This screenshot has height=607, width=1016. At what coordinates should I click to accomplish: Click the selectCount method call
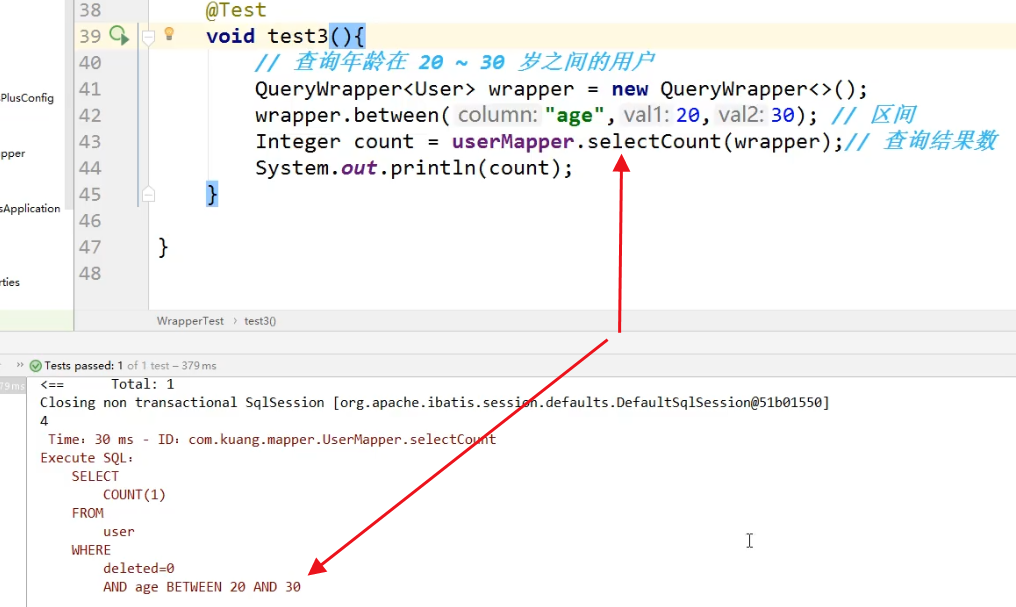(654, 142)
